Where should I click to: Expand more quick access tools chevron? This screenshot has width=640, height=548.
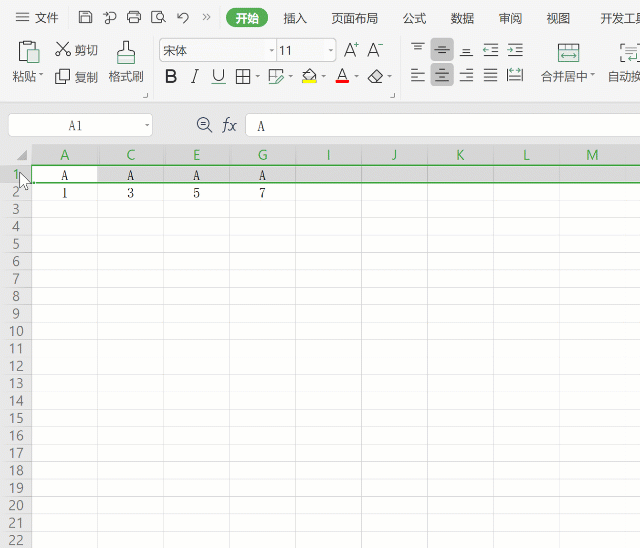[207, 17]
